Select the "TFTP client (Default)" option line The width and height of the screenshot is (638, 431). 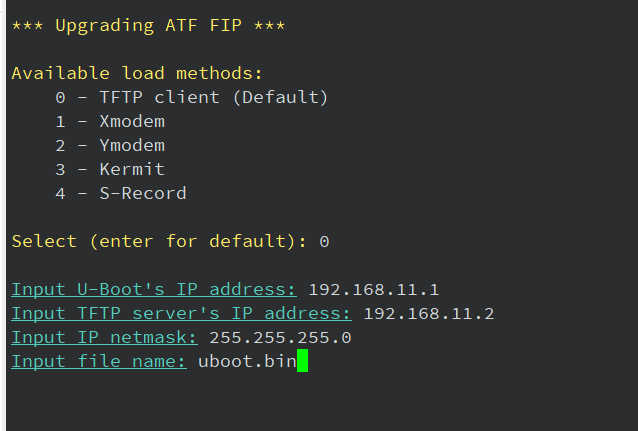[191, 97]
